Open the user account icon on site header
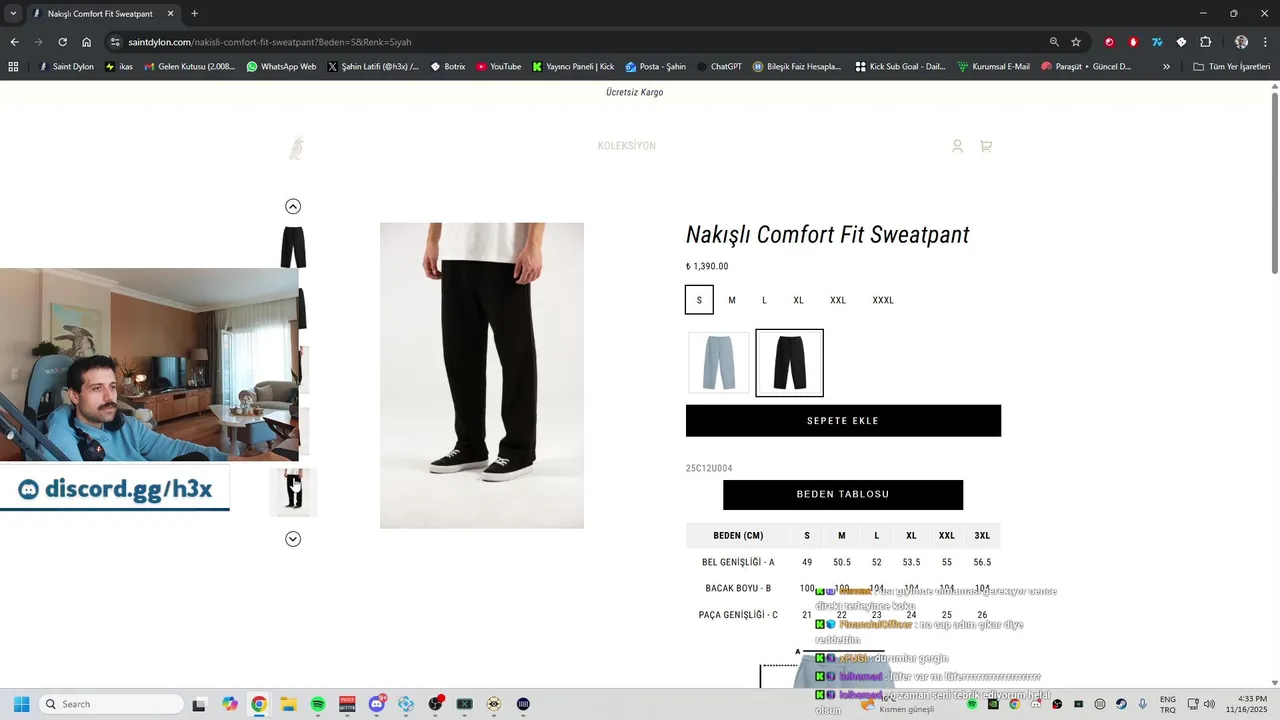The width and height of the screenshot is (1280, 720). 957,146
